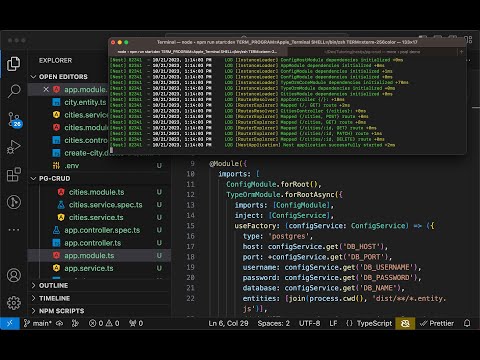Open create-city dto in Open Editors
The width and height of the screenshot is (480, 360).
tap(86, 153)
